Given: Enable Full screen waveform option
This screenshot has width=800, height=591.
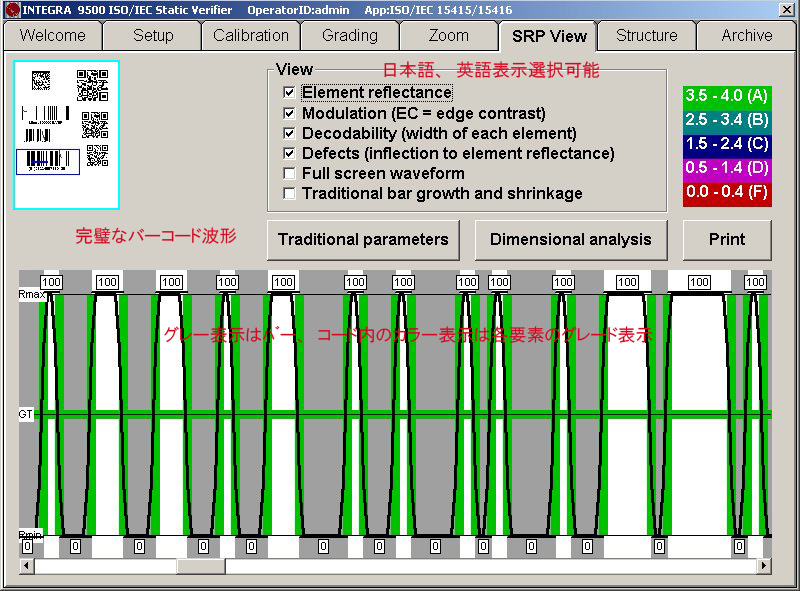Looking at the screenshot, I should click(x=289, y=173).
